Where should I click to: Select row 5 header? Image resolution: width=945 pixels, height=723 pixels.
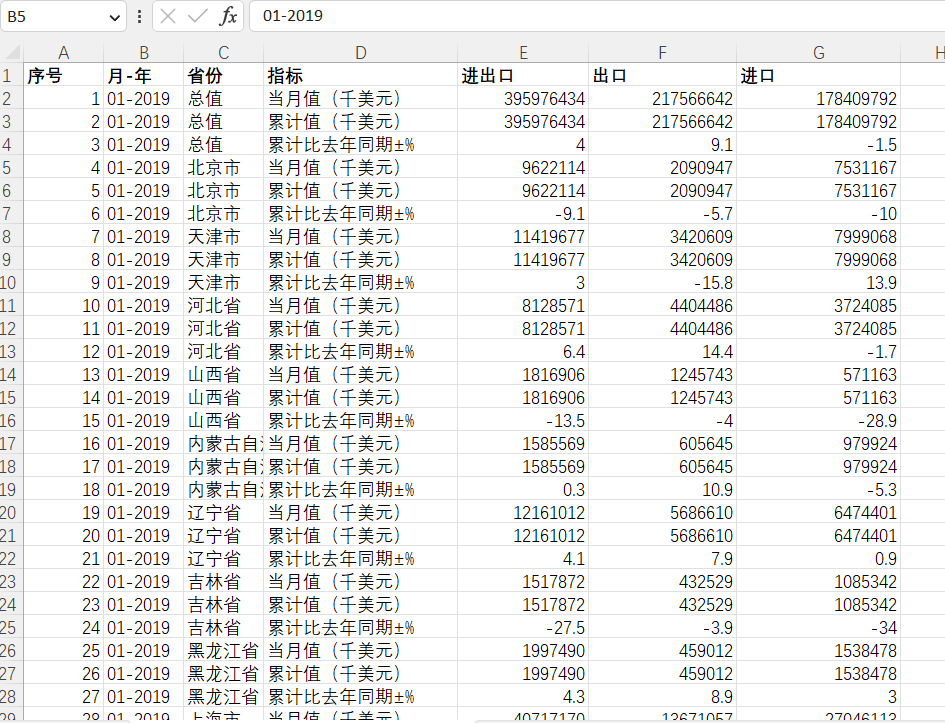click(11, 167)
